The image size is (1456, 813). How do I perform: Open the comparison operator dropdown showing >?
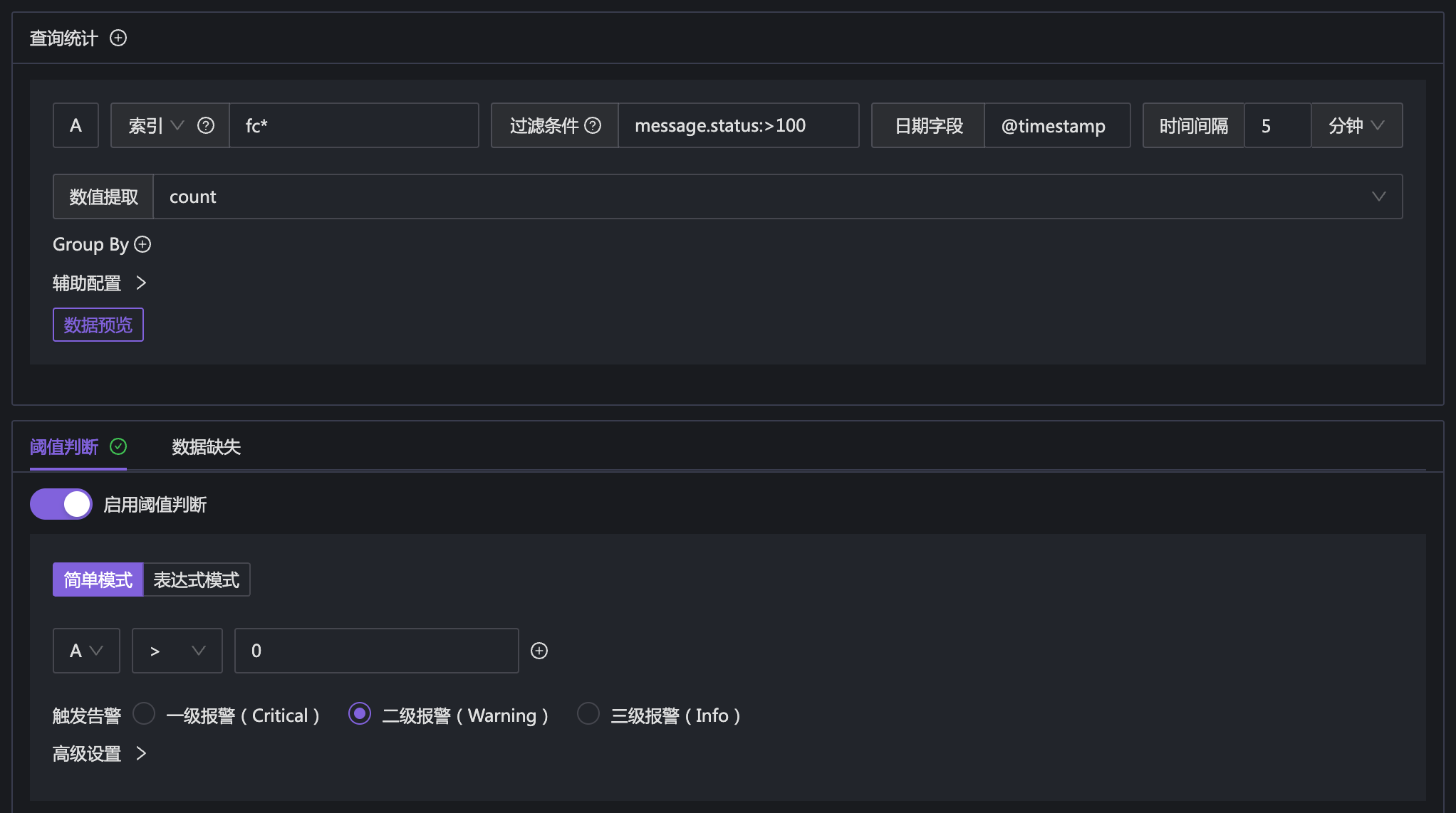tap(177, 650)
